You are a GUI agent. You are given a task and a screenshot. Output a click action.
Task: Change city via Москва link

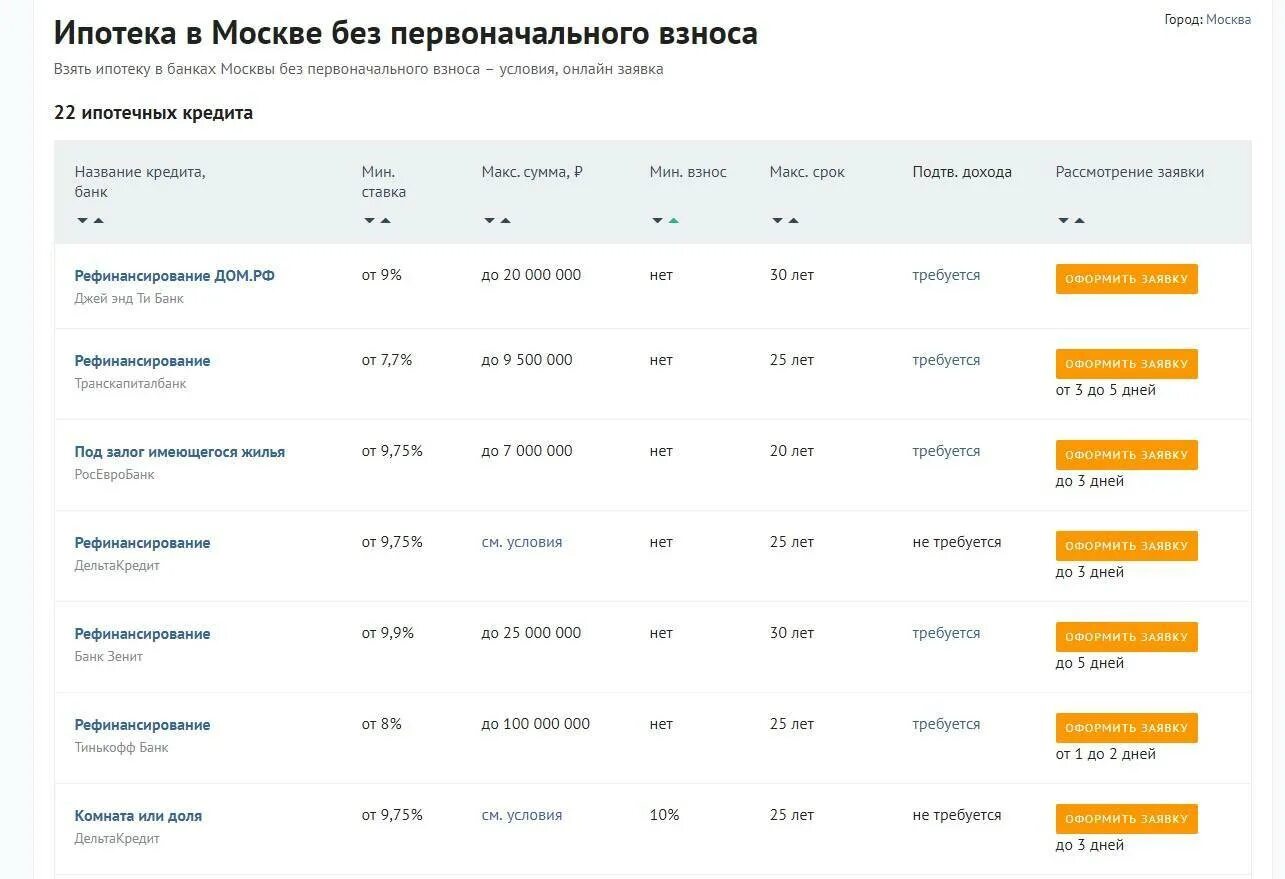coord(1228,19)
